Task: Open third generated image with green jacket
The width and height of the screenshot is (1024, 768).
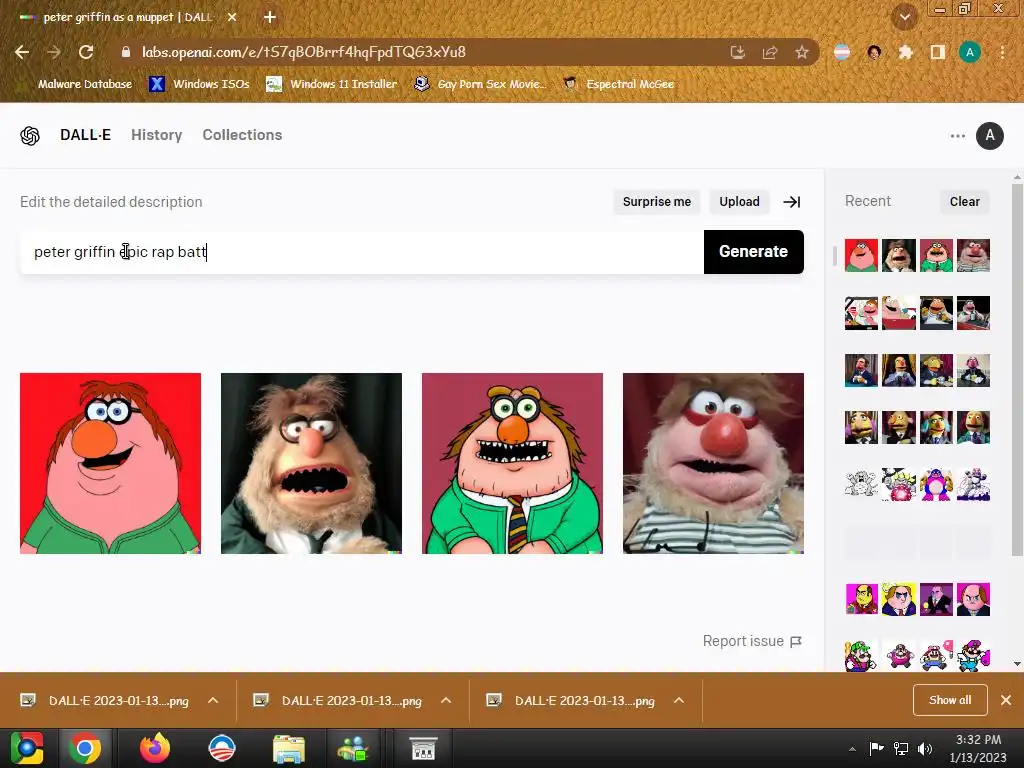Action: click(x=513, y=464)
